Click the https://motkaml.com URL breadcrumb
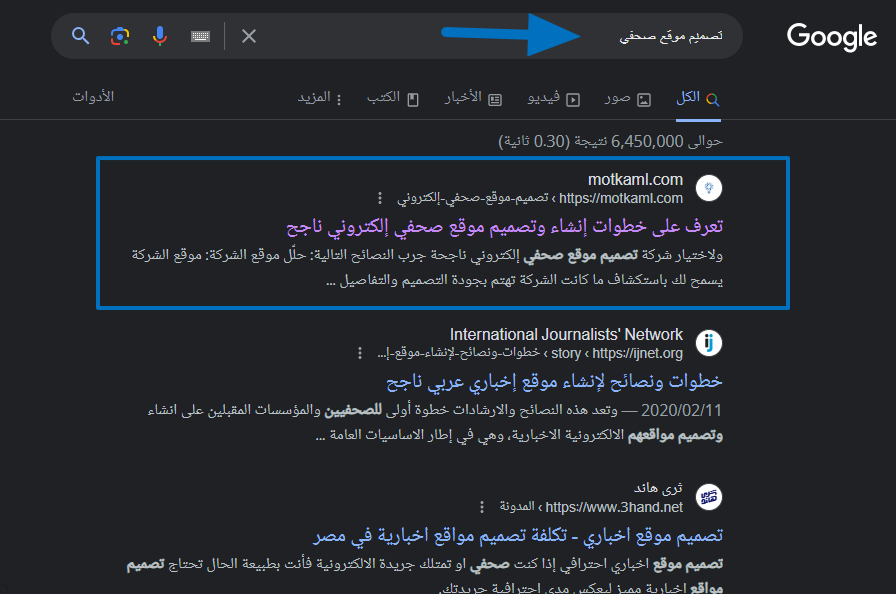 (621, 198)
